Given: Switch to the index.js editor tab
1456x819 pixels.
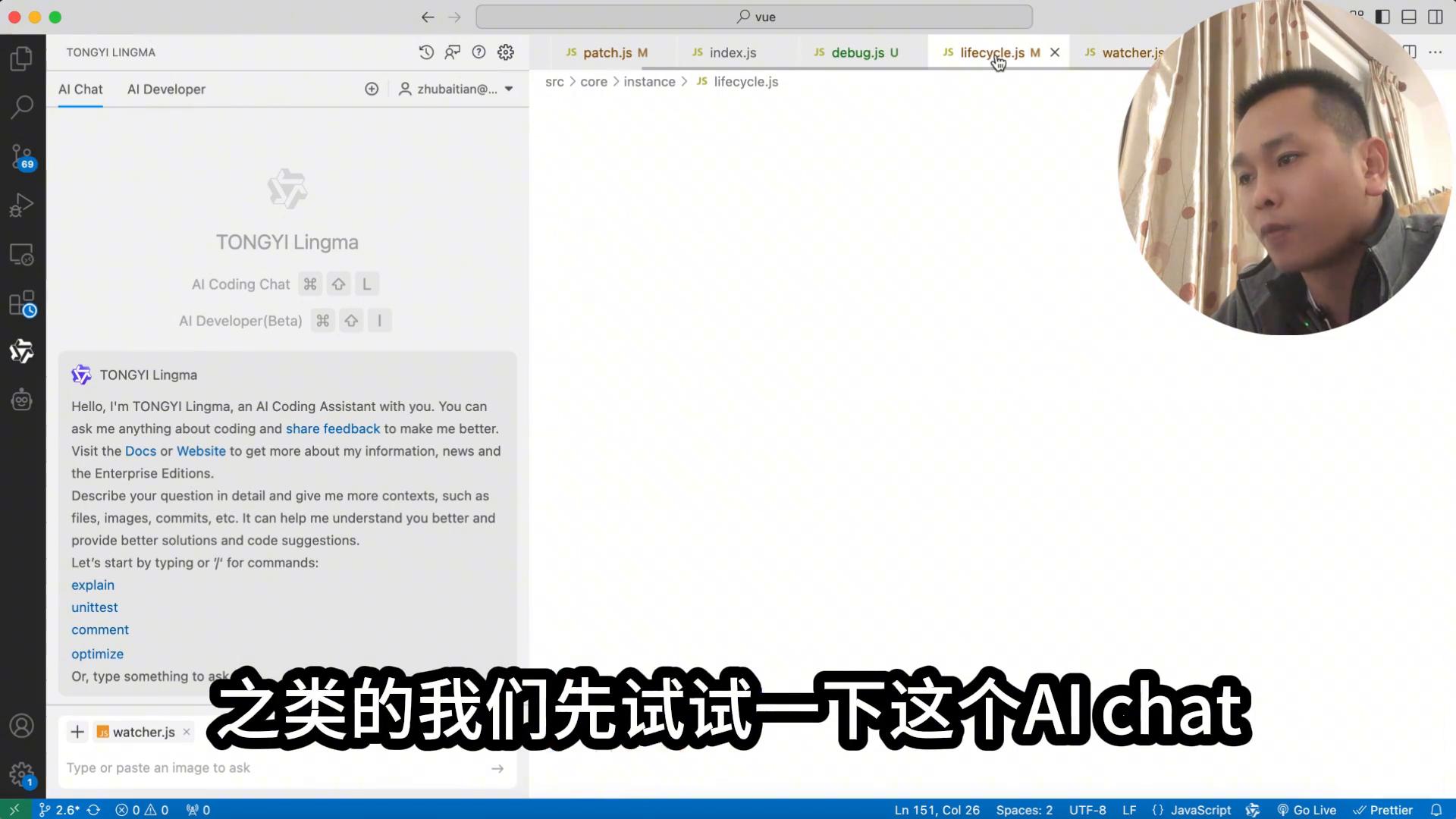Looking at the screenshot, I should [732, 52].
